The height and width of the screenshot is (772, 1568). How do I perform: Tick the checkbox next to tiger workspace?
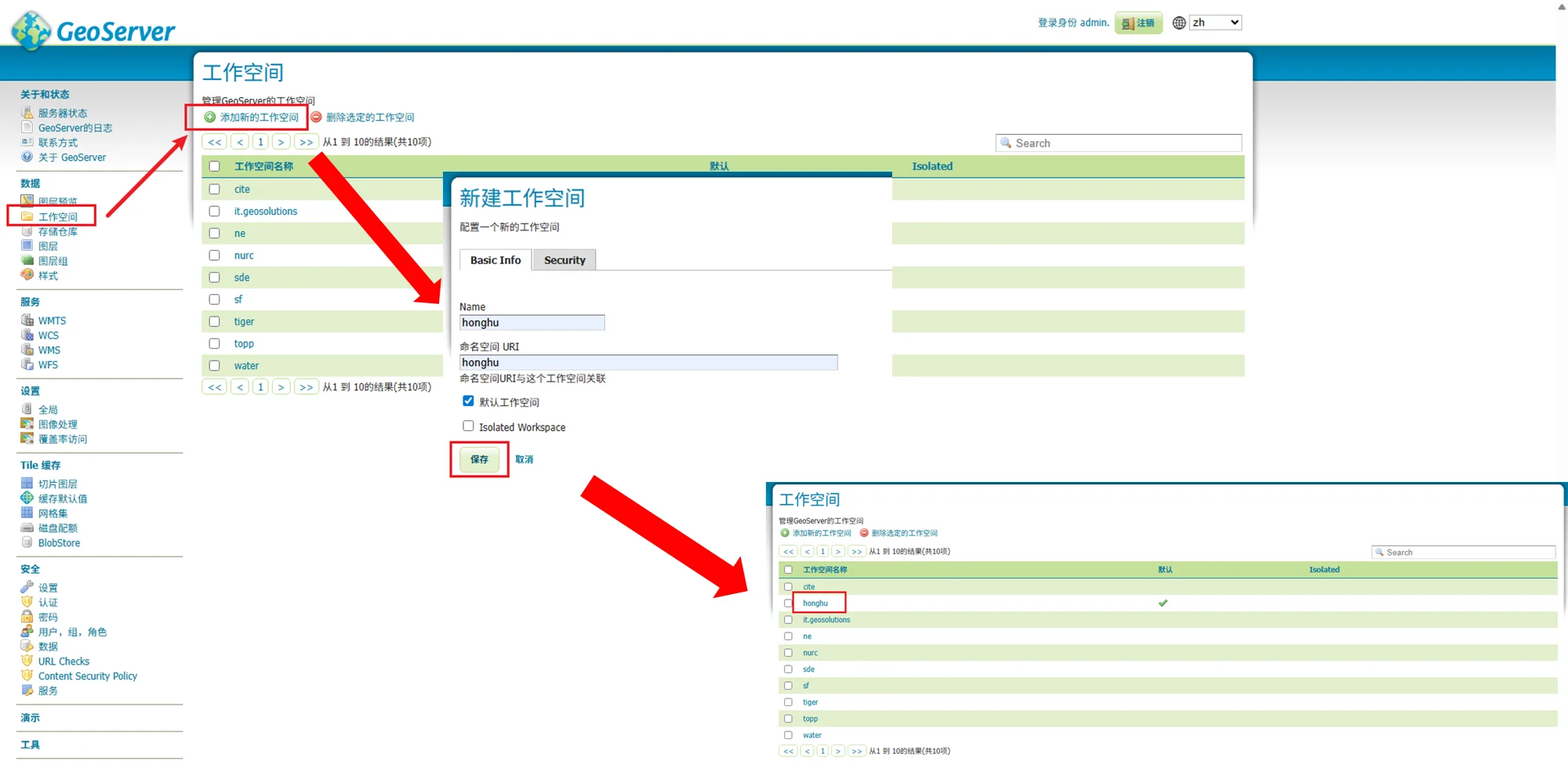click(214, 321)
